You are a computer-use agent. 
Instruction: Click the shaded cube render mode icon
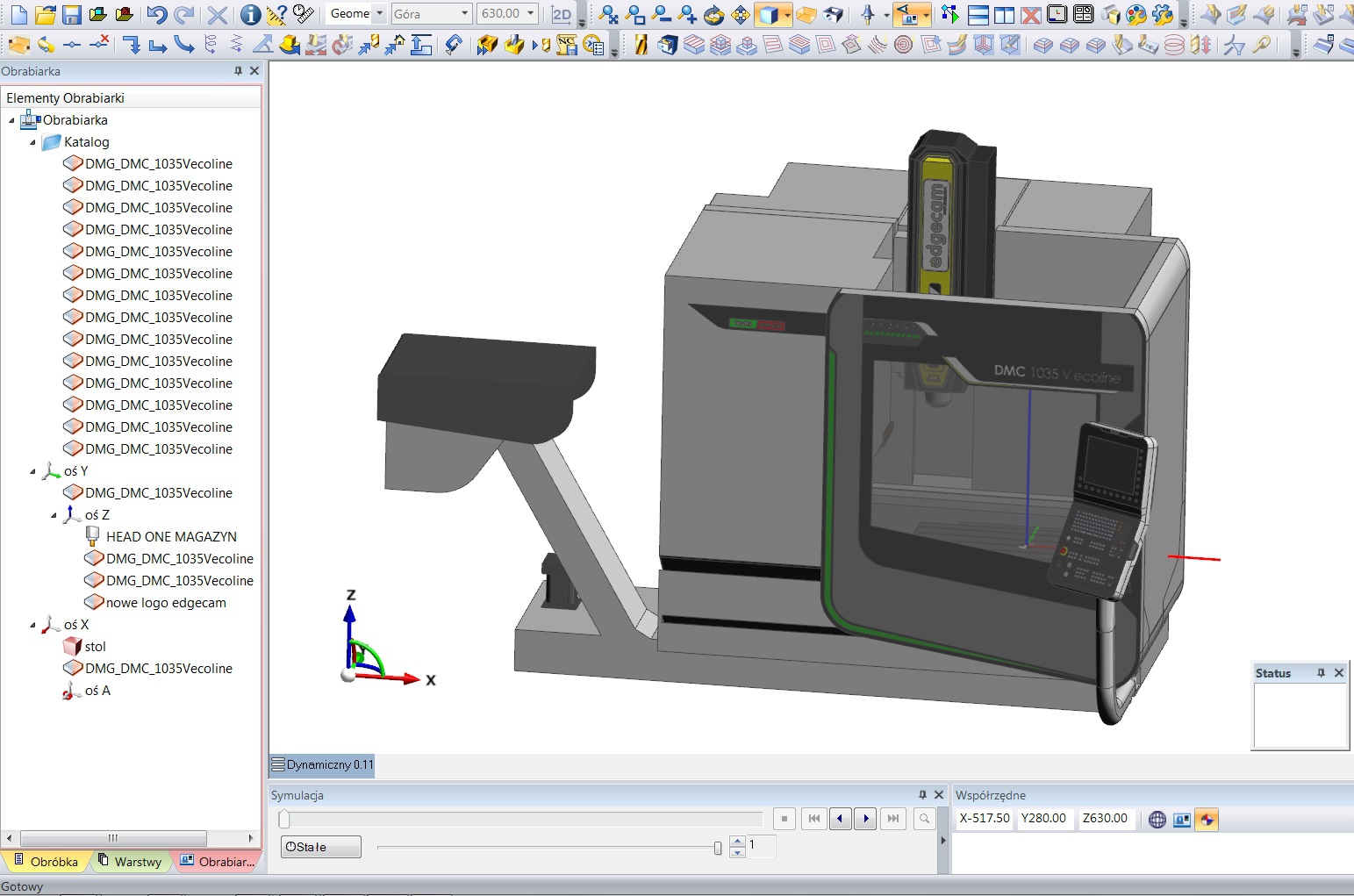(769, 14)
